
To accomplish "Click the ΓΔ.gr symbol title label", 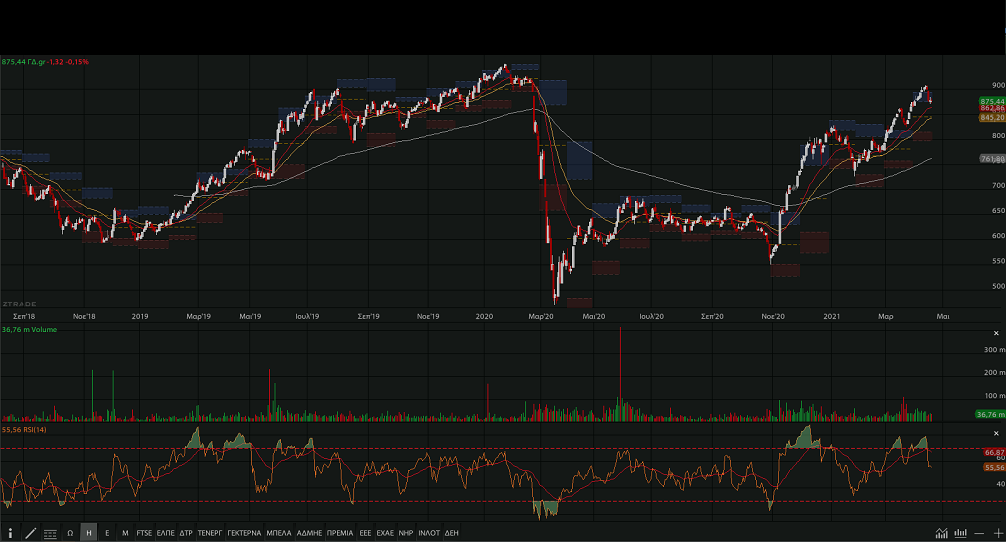I will pyautogui.click(x=38, y=62).
